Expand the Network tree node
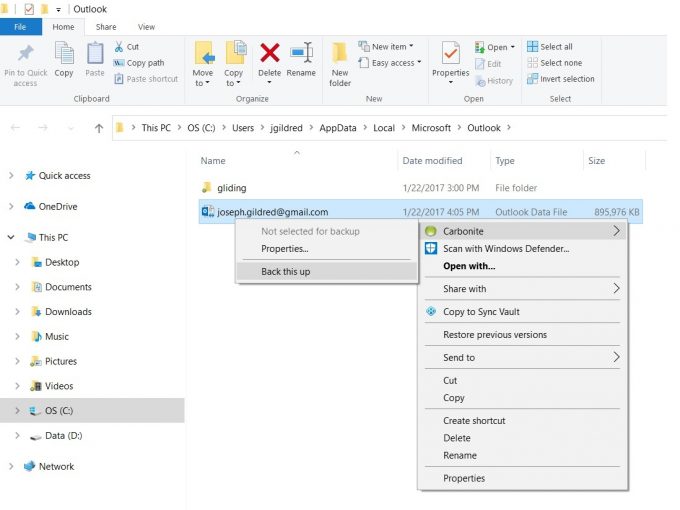680x510 pixels. 11,467
